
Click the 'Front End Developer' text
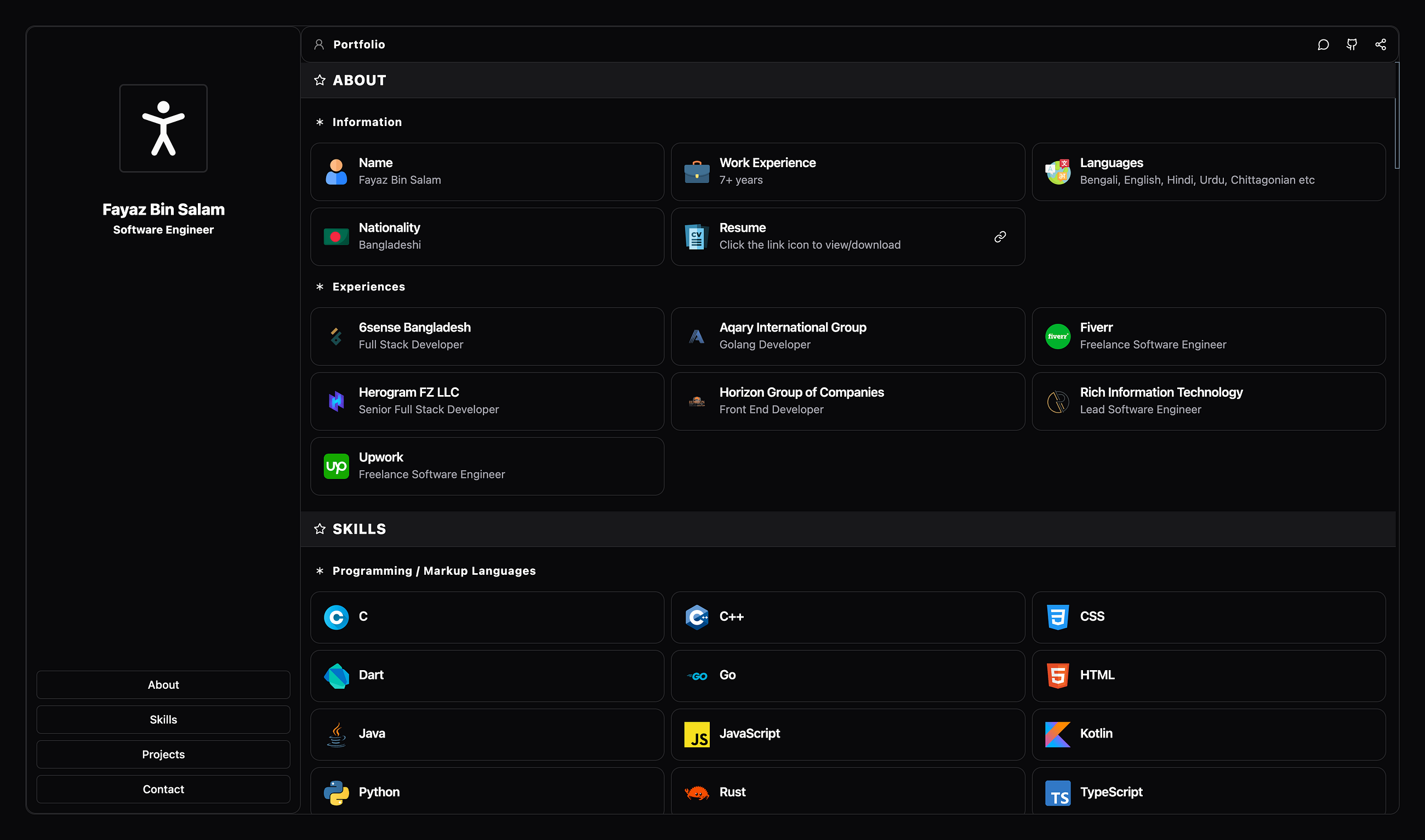click(x=771, y=409)
